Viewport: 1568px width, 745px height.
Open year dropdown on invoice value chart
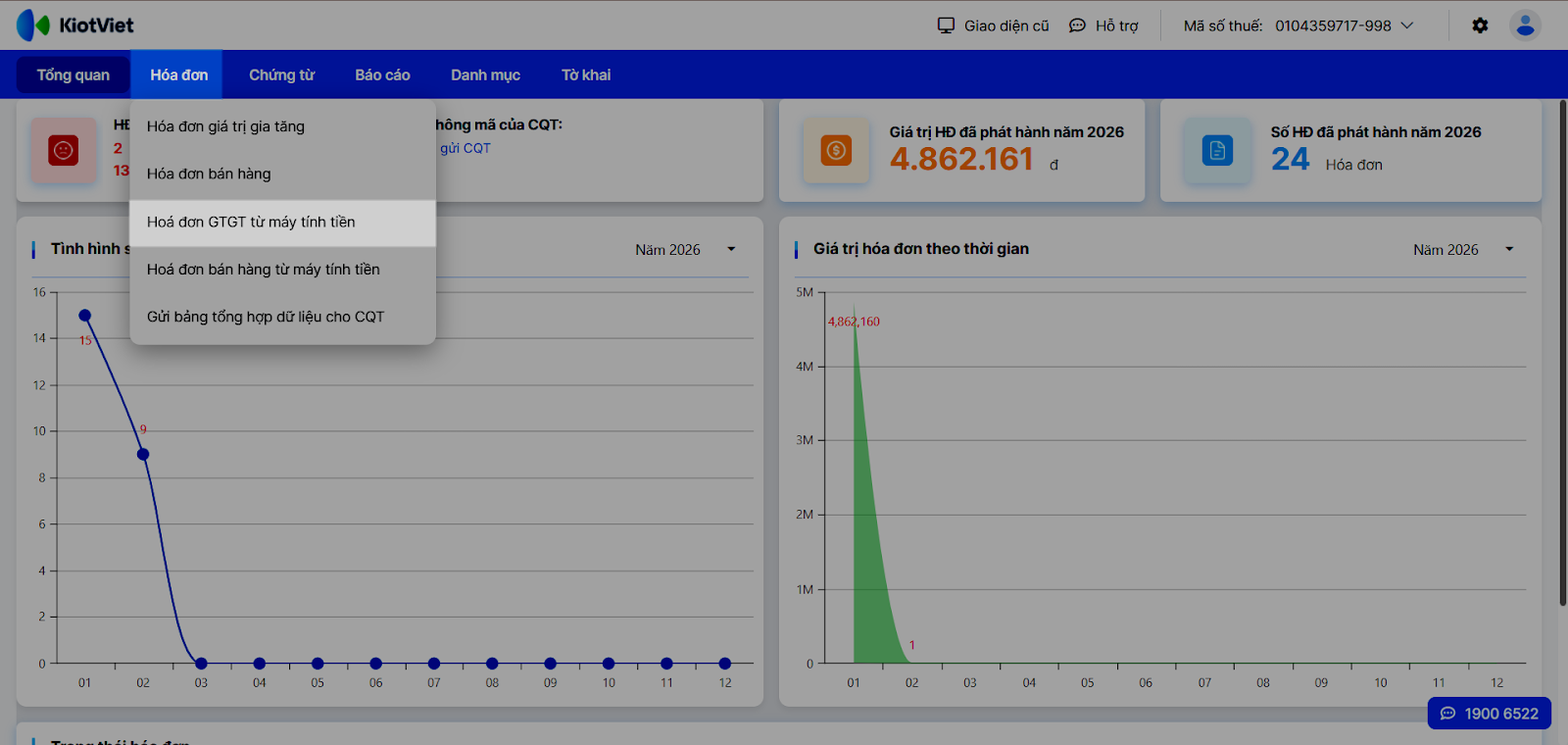click(1509, 249)
